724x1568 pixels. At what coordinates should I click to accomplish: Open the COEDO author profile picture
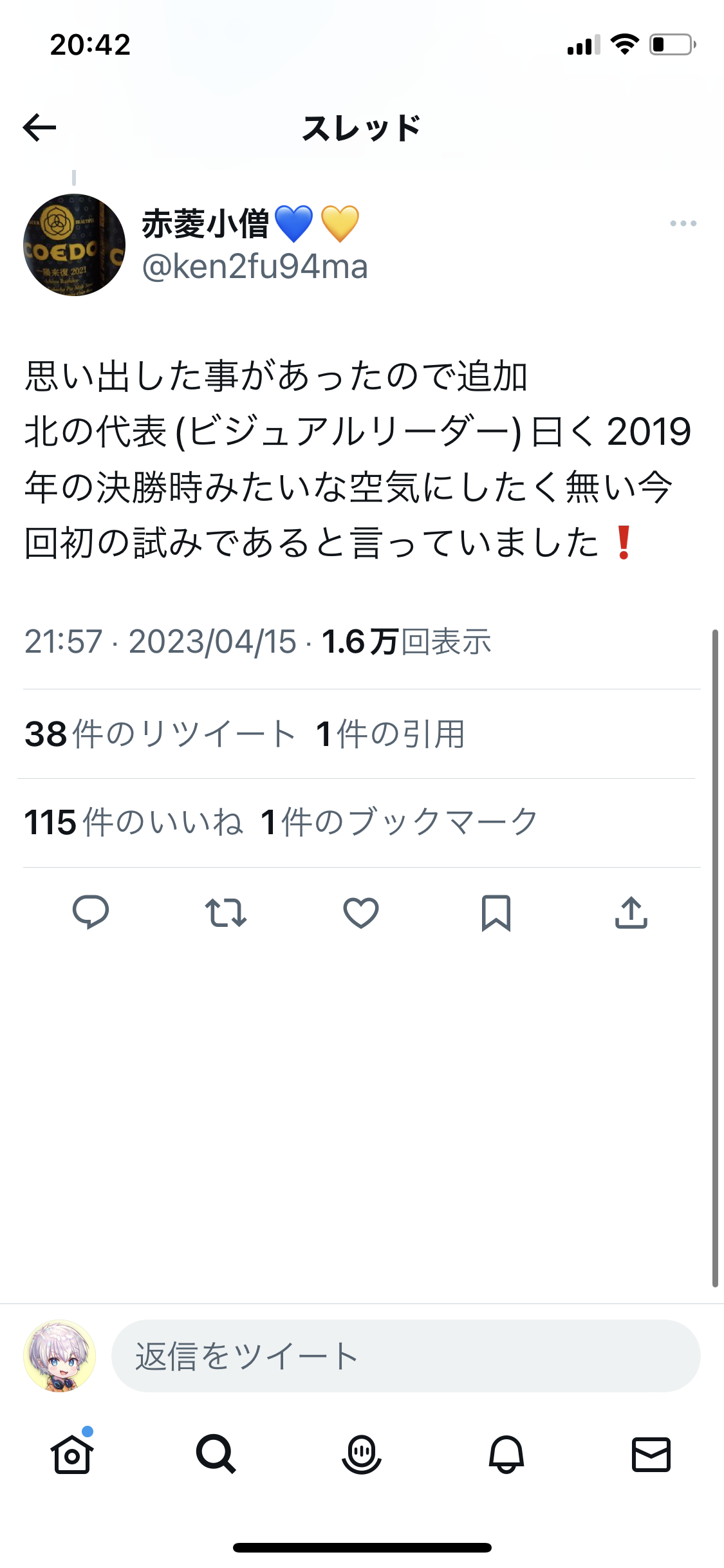74,245
